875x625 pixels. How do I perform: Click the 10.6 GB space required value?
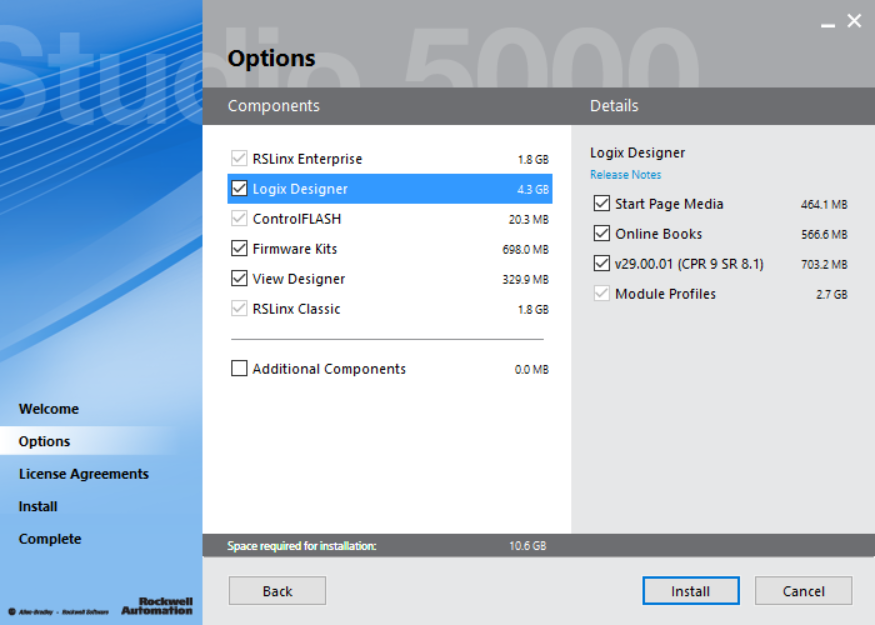[x=527, y=546]
